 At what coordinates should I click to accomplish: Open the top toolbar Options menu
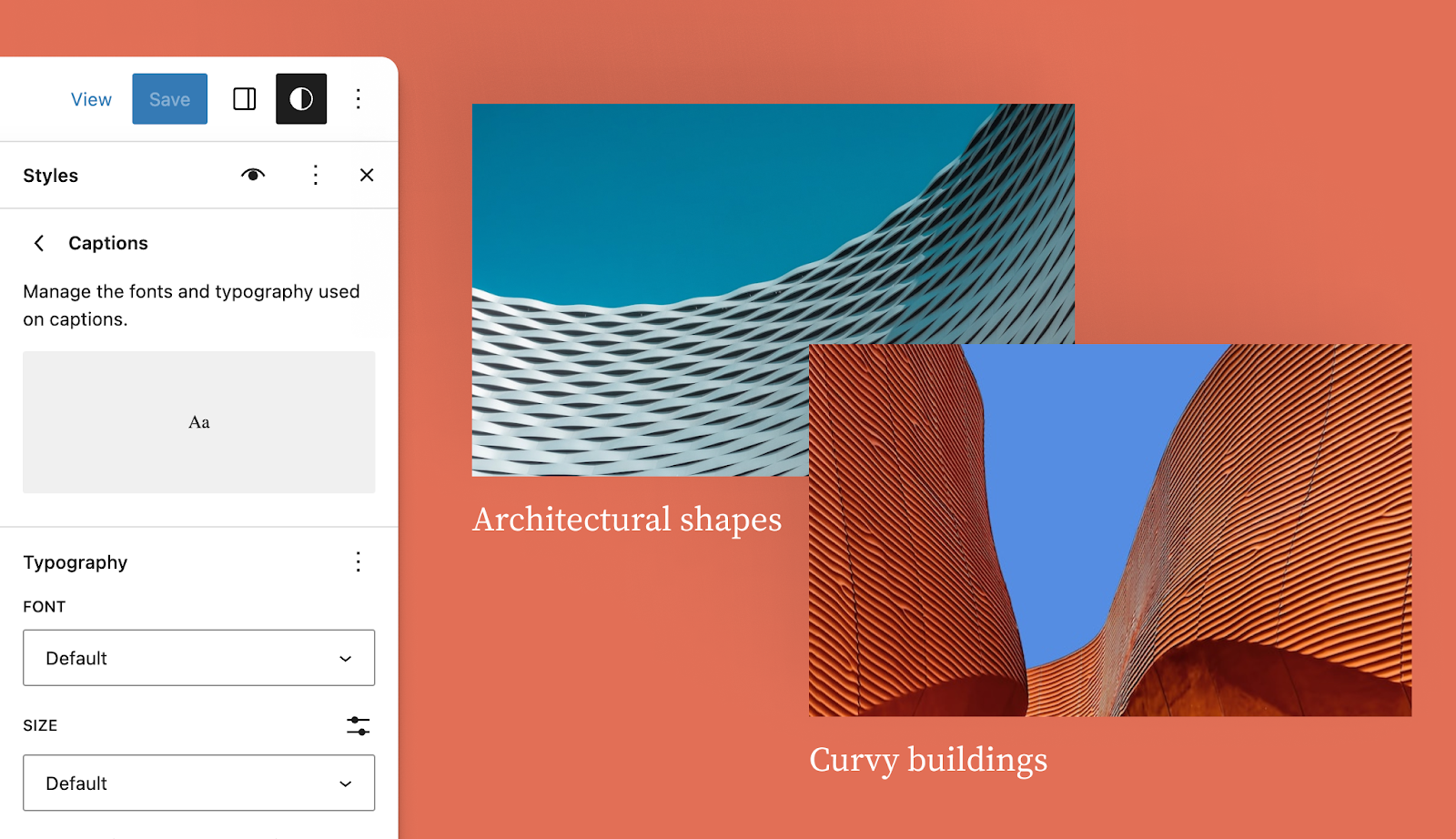[359, 99]
